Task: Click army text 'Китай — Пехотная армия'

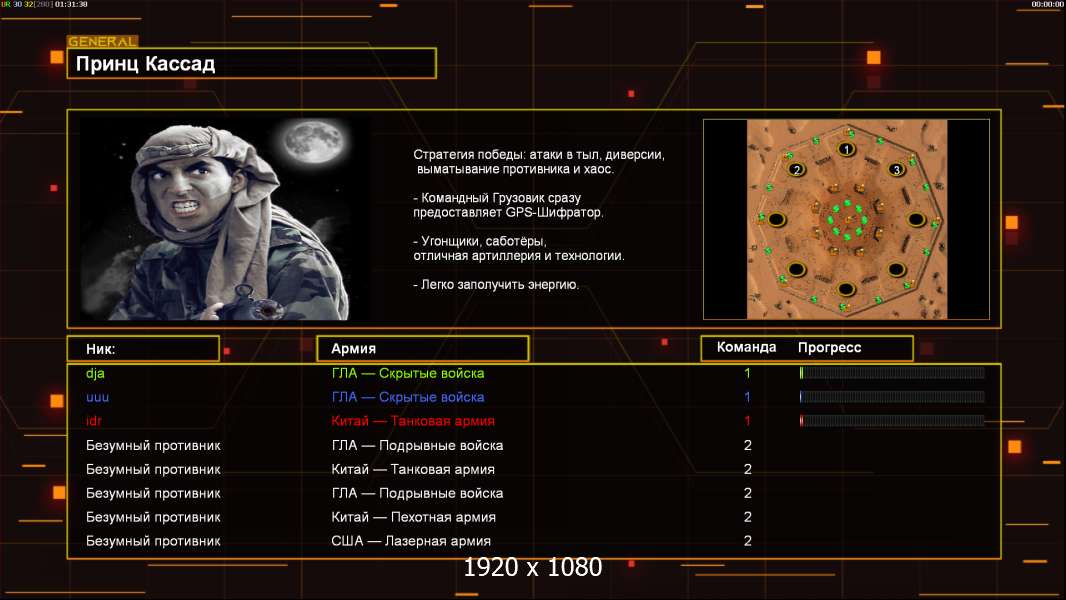Action: point(413,517)
